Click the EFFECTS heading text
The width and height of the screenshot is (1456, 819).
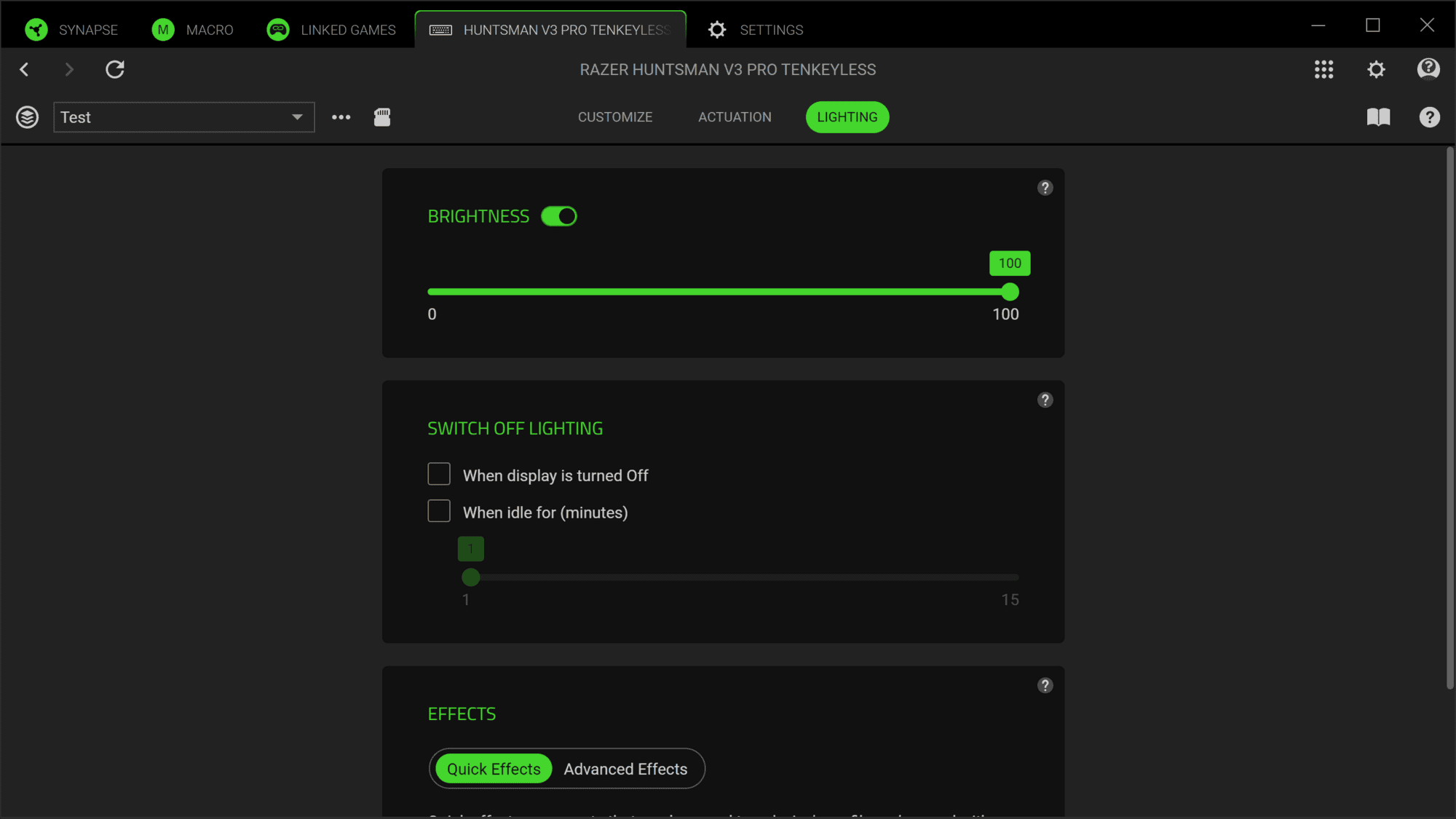pos(462,714)
